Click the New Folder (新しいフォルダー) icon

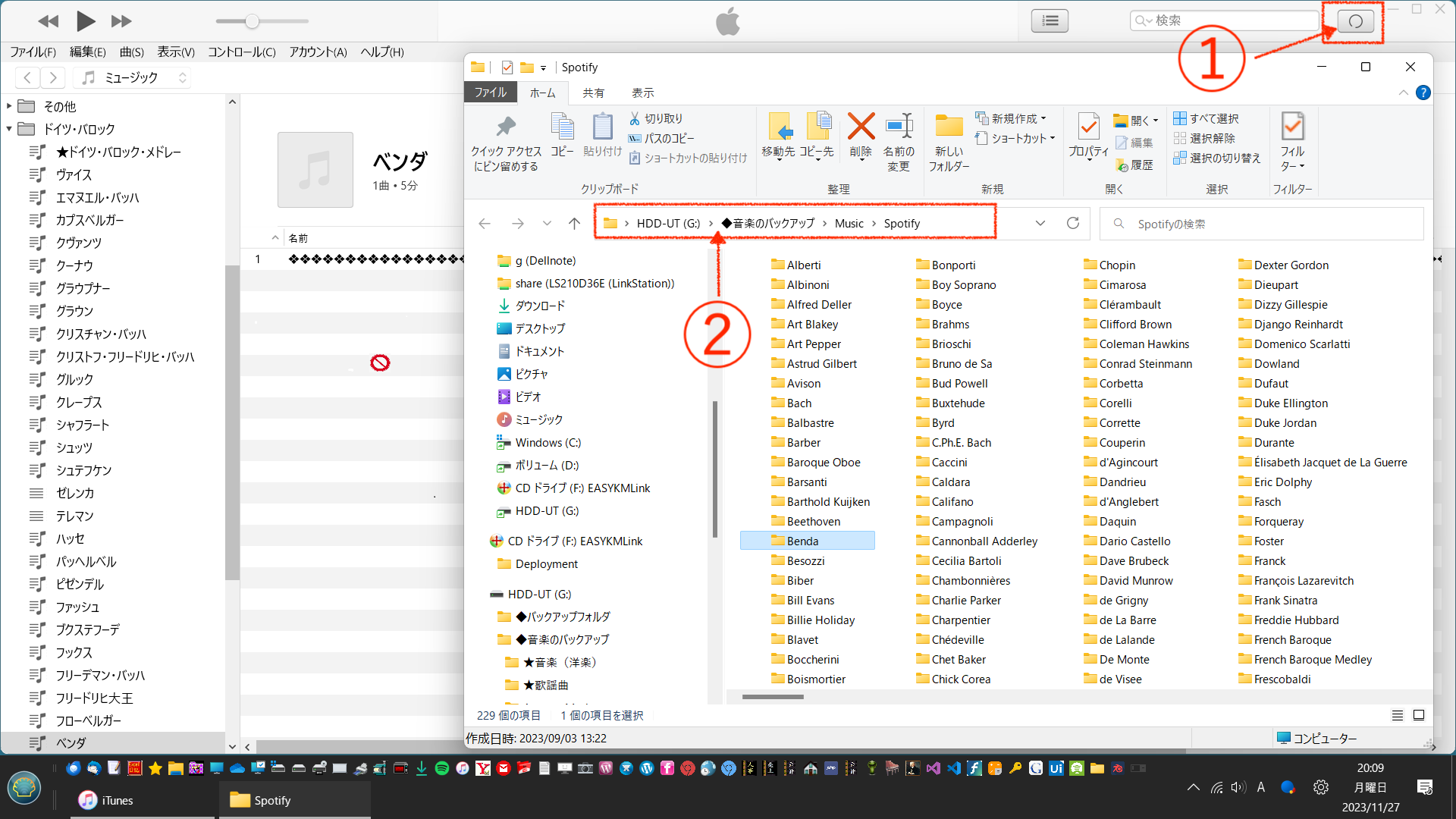[949, 127]
